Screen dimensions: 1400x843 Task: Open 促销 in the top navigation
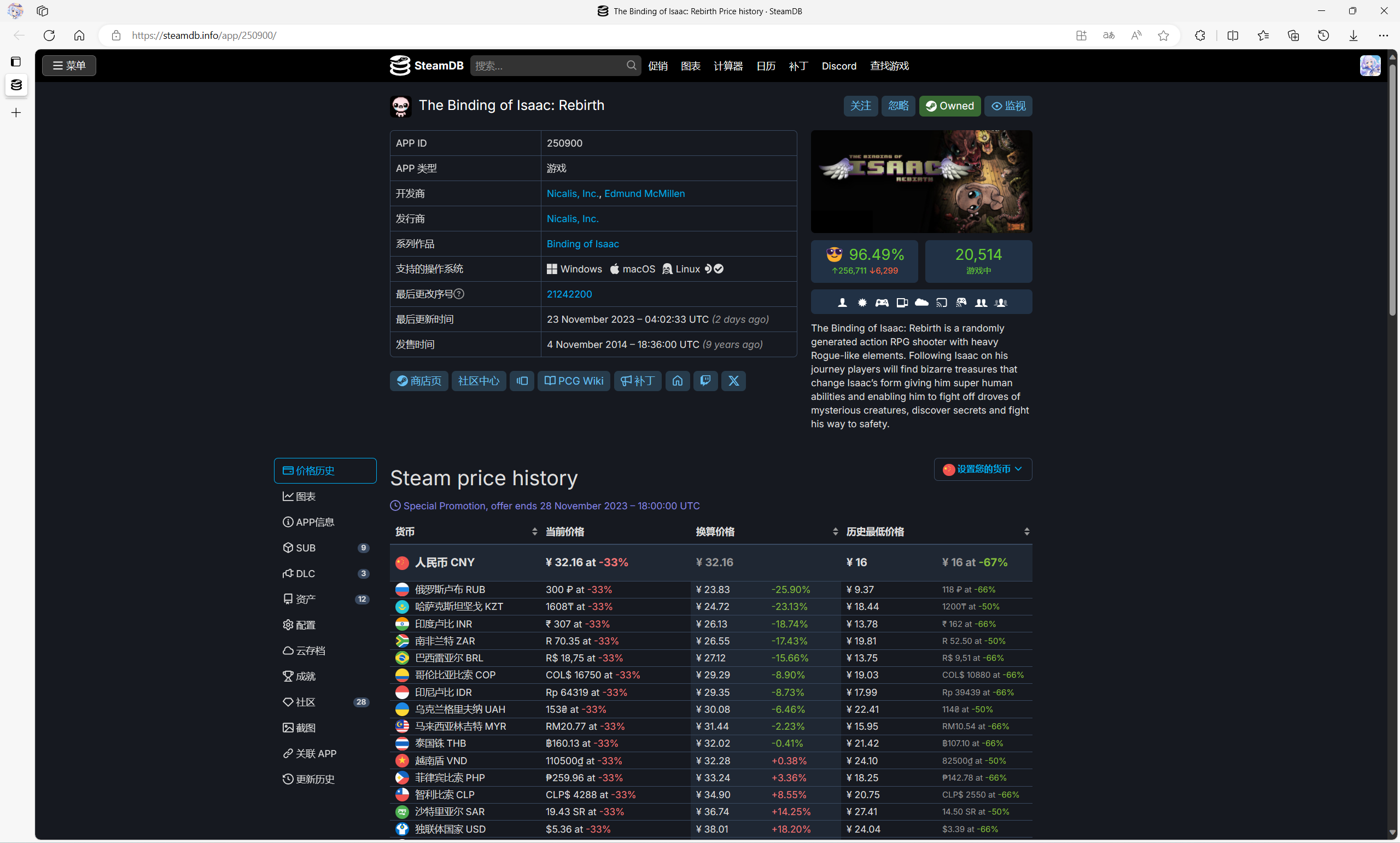[657, 66]
